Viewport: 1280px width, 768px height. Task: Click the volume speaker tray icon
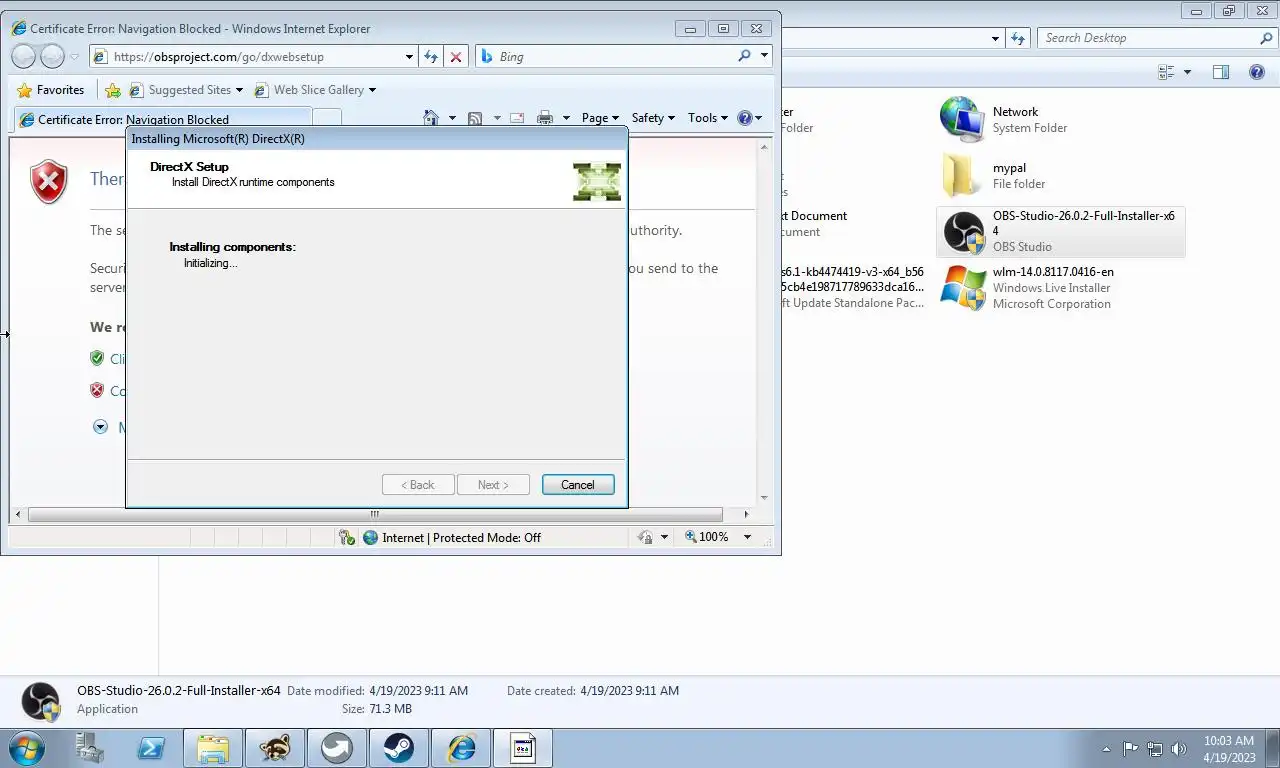1178,748
